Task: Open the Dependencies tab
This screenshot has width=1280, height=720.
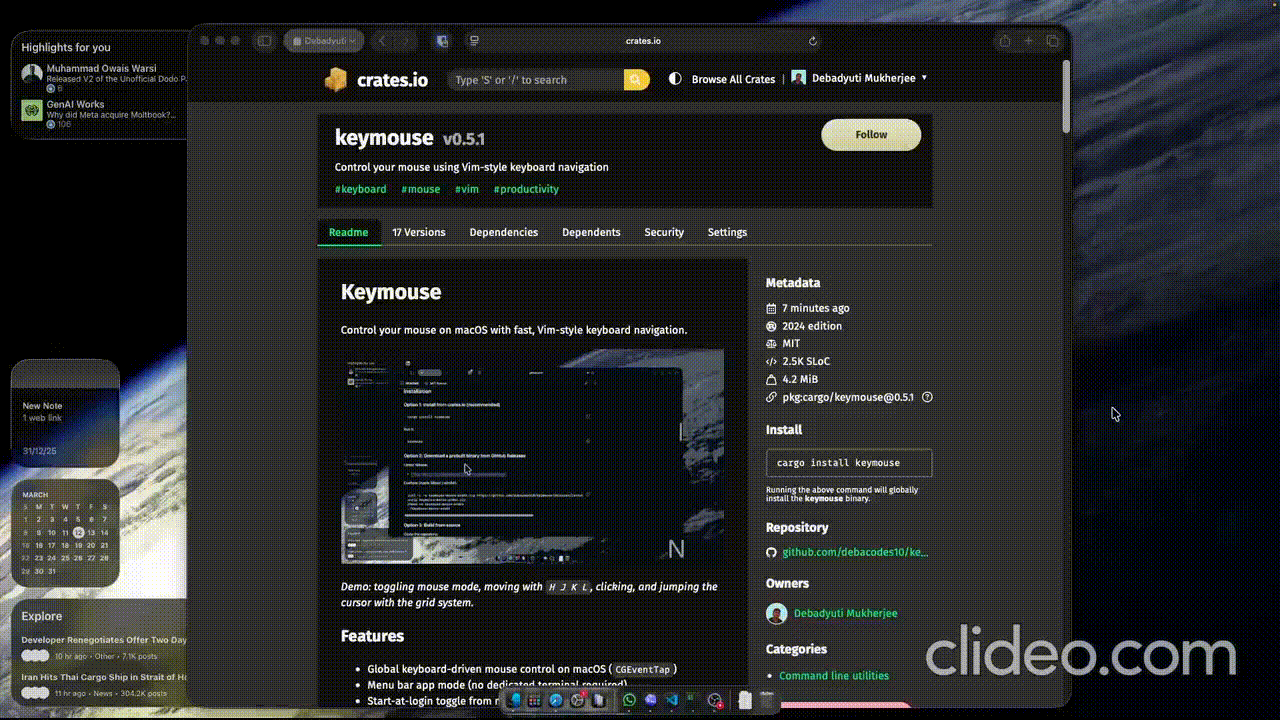Action: (503, 232)
